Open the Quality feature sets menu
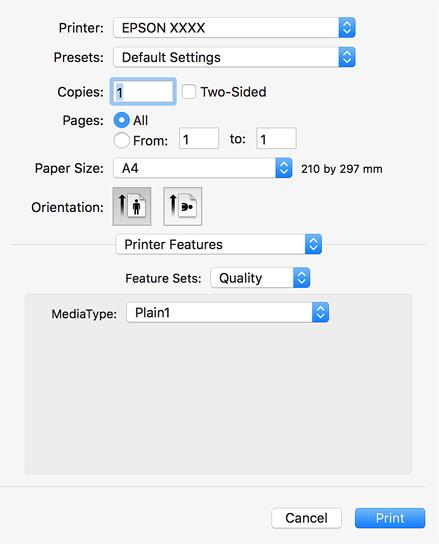The image size is (439, 544). 260,278
